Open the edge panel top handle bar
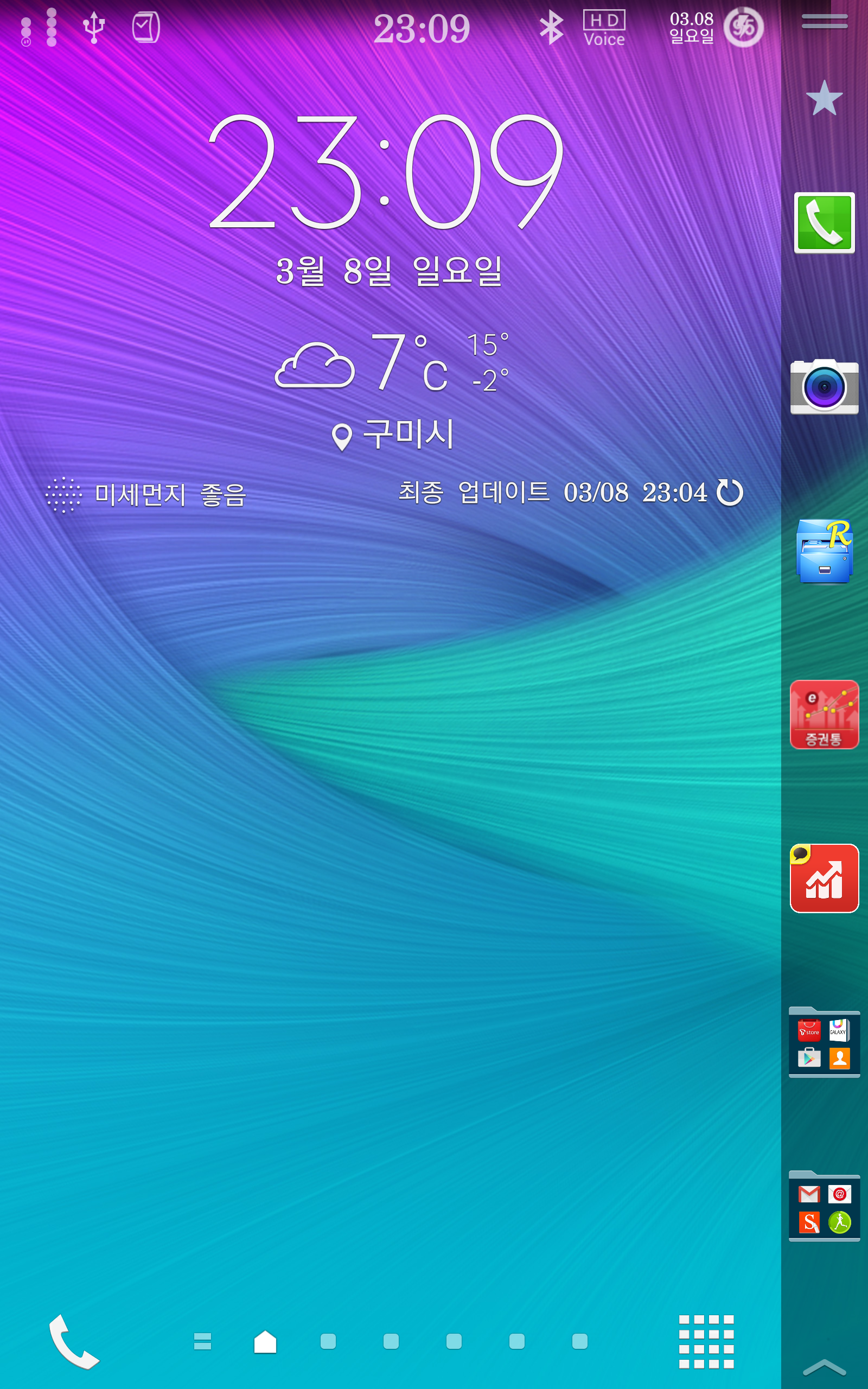The image size is (868, 1389). coord(824,21)
